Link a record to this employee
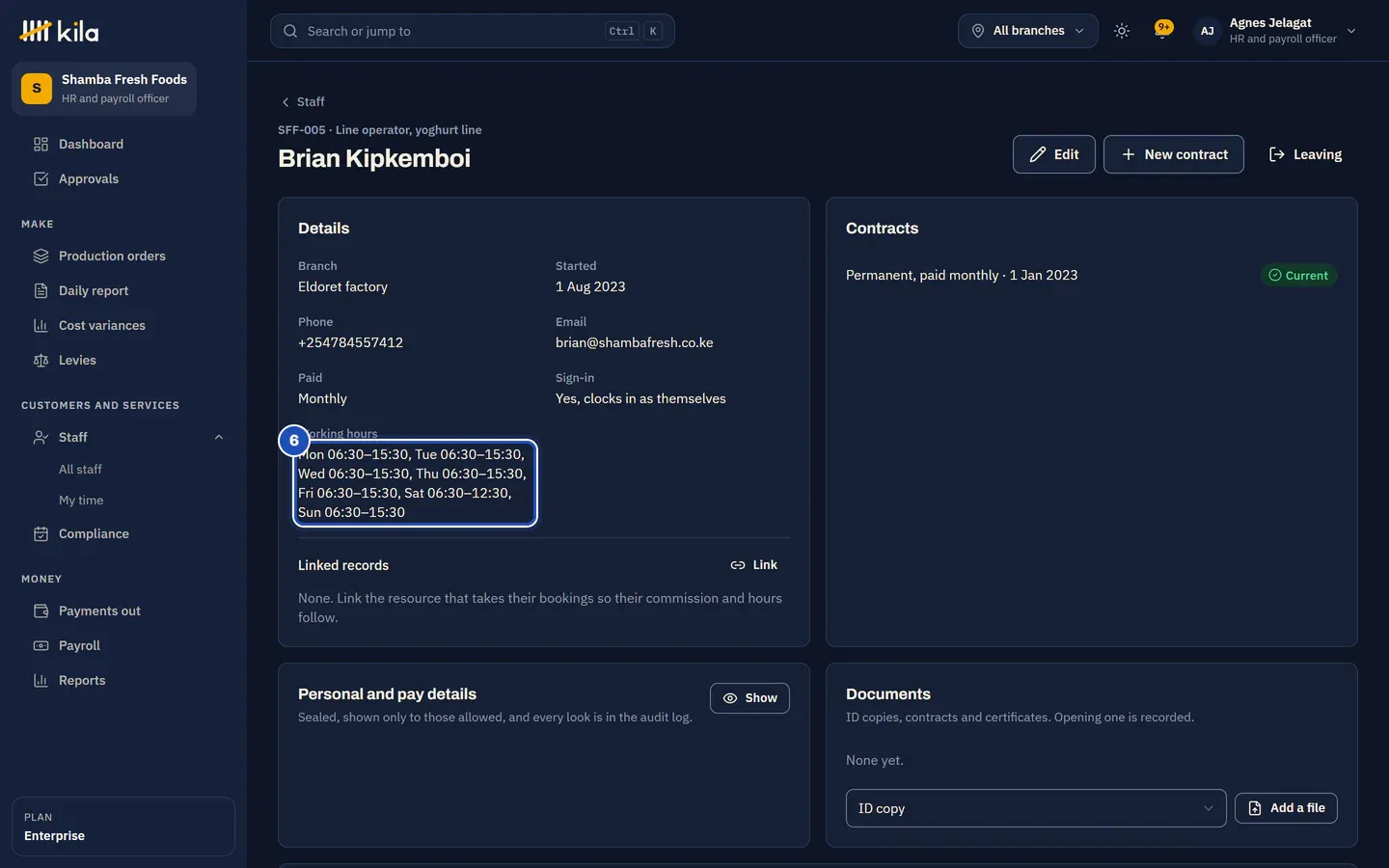This screenshot has width=1389, height=868. coord(754,565)
